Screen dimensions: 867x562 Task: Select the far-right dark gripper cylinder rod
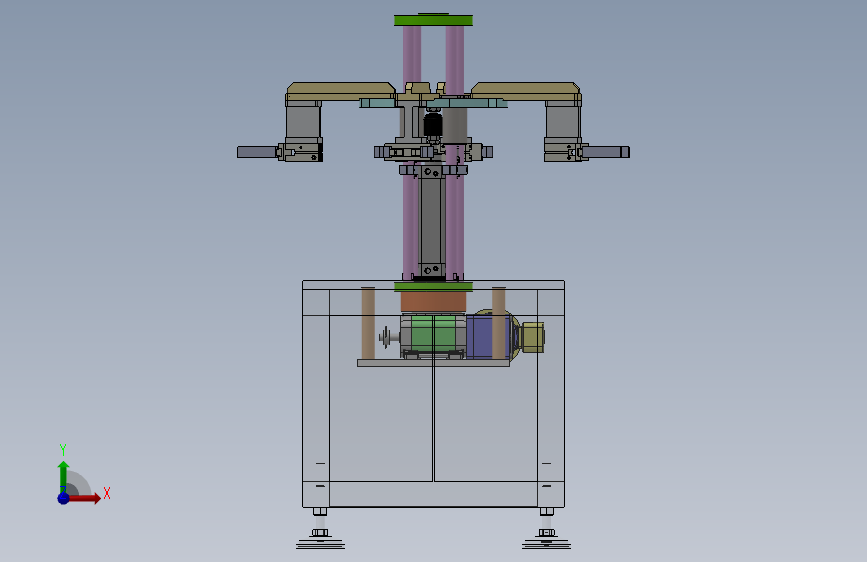click(605, 152)
